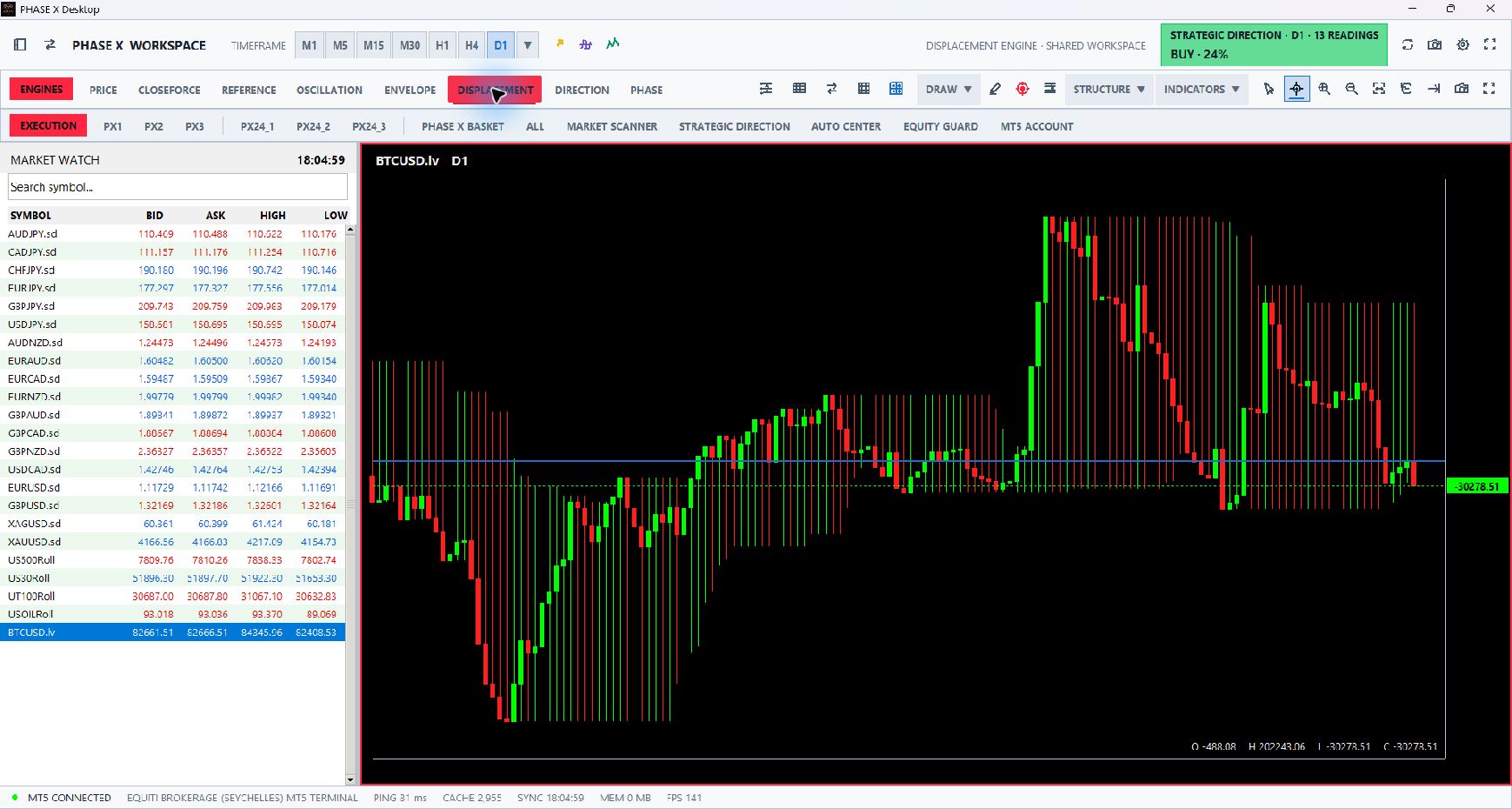Click the red Engines button
Screen dimensions: 1512x809
[x=42, y=89]
